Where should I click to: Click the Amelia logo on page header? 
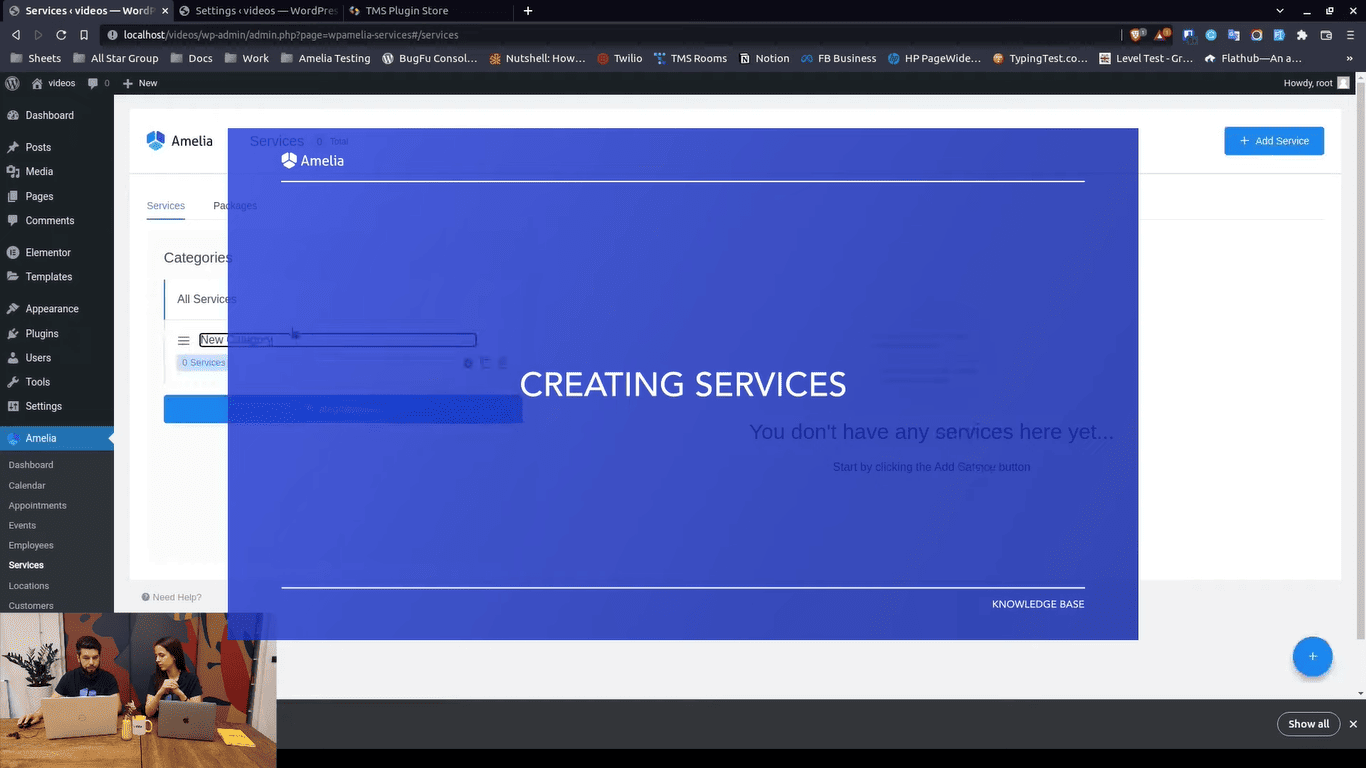[180, 141]
